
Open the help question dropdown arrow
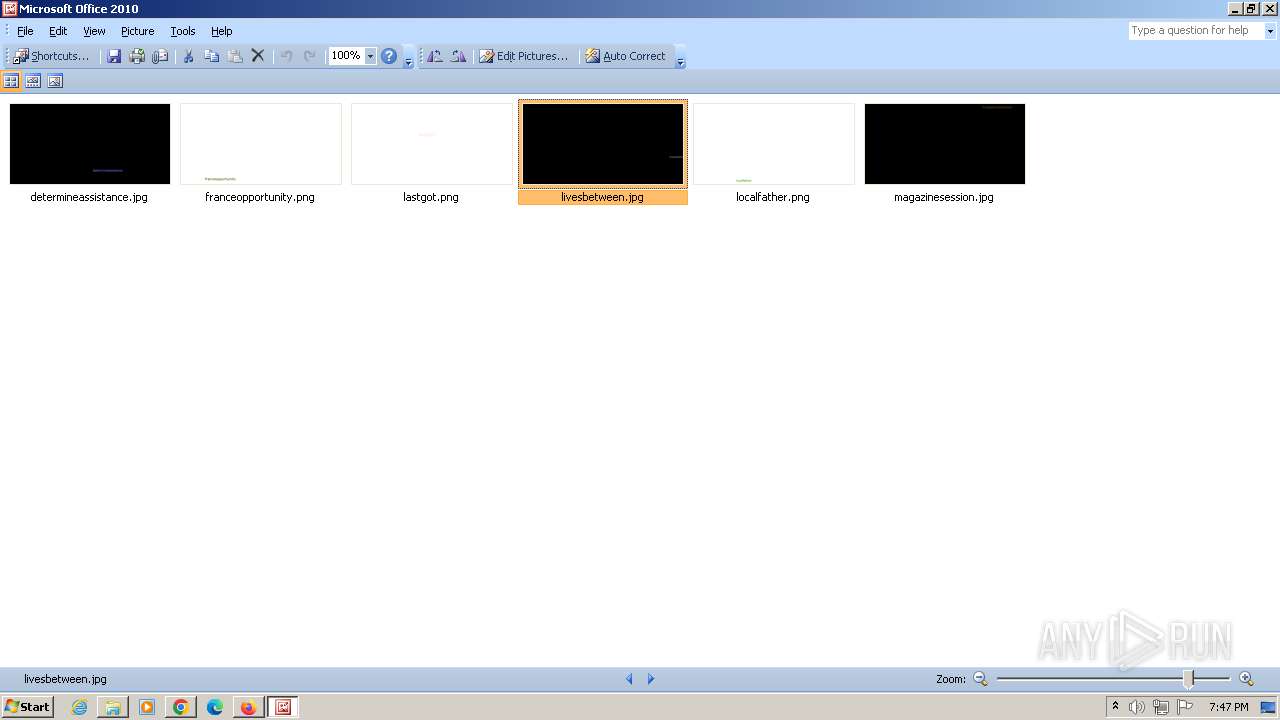pyautogui.click(x=1270, y=31)
